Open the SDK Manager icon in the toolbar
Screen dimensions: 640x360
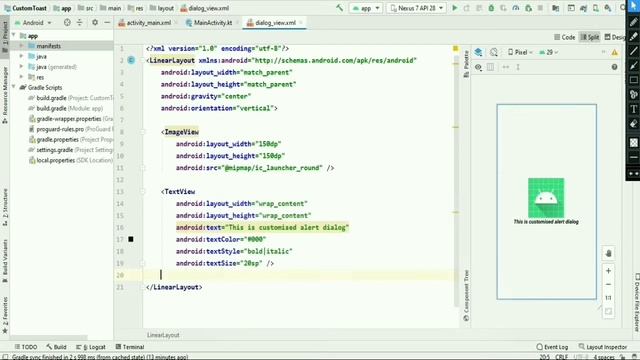point(608,8)
